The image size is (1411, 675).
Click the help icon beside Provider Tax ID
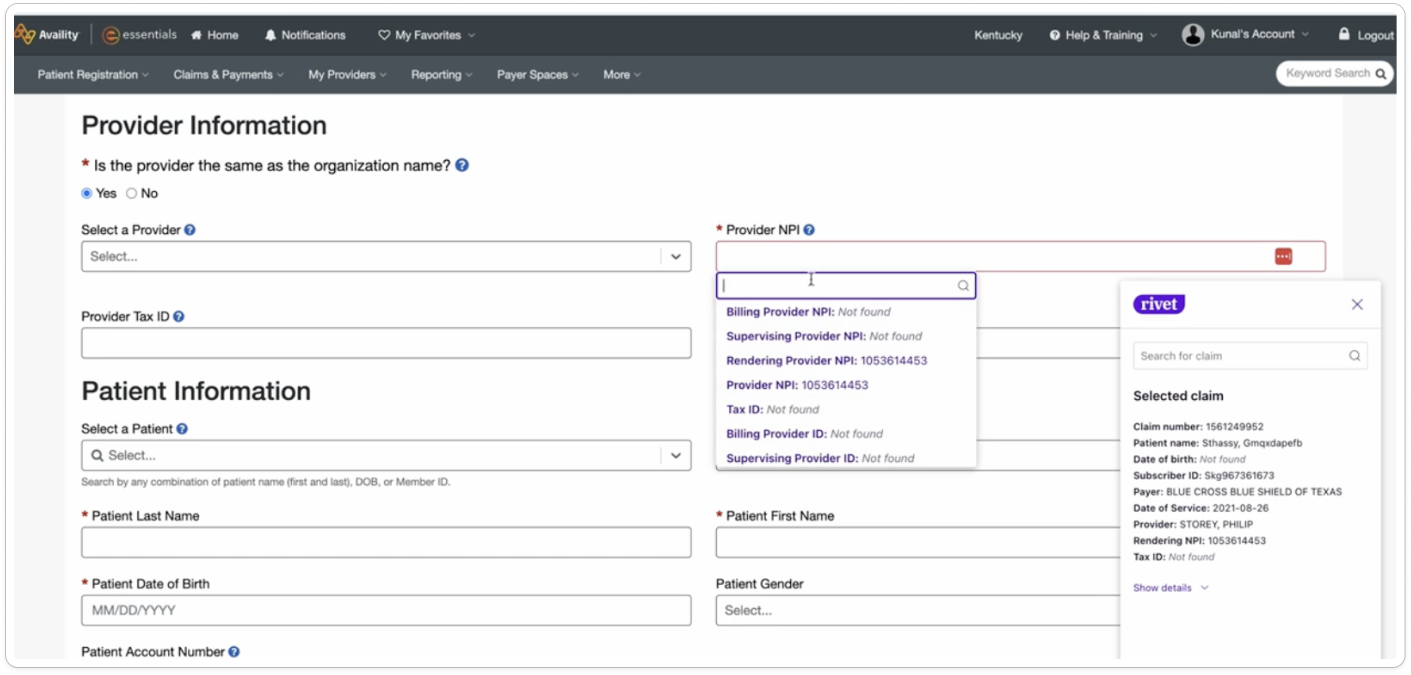click(x=179, y=317)
